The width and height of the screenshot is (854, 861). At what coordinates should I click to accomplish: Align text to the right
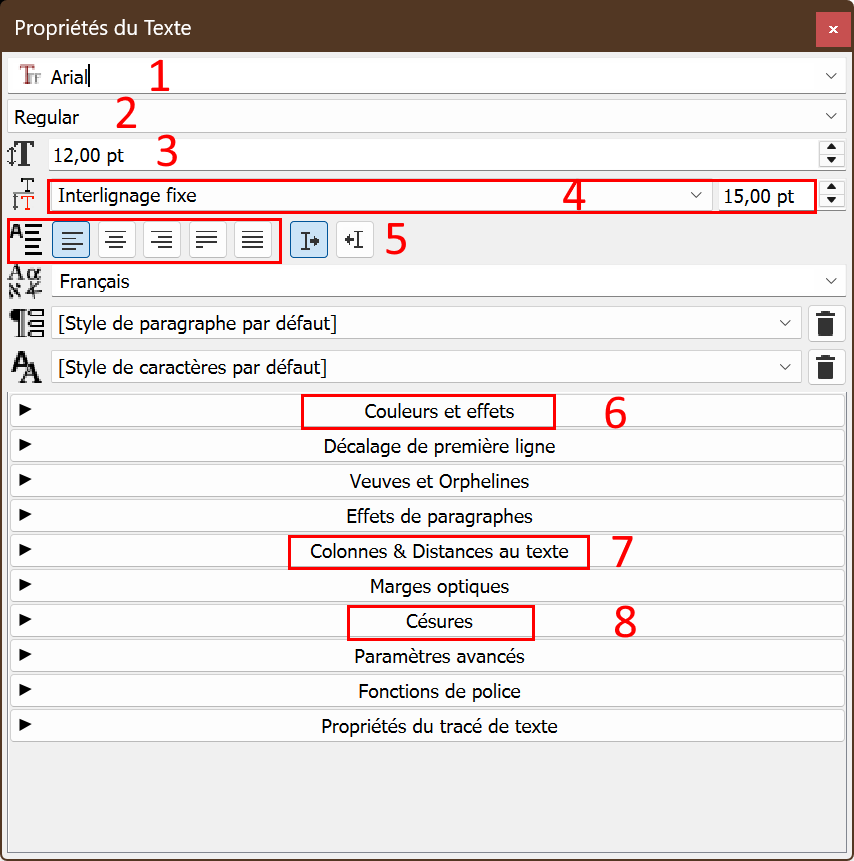pyautogui.click(x=162, y=240)
